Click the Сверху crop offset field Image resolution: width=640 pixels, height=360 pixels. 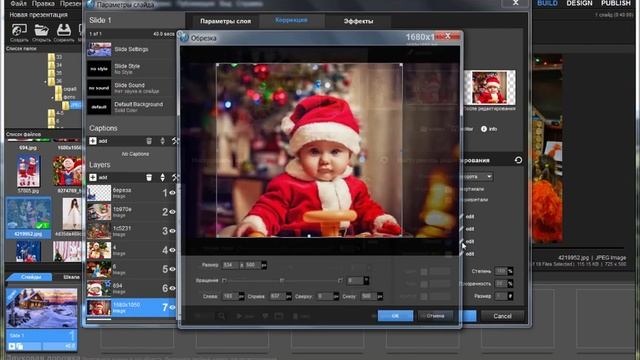325,296
